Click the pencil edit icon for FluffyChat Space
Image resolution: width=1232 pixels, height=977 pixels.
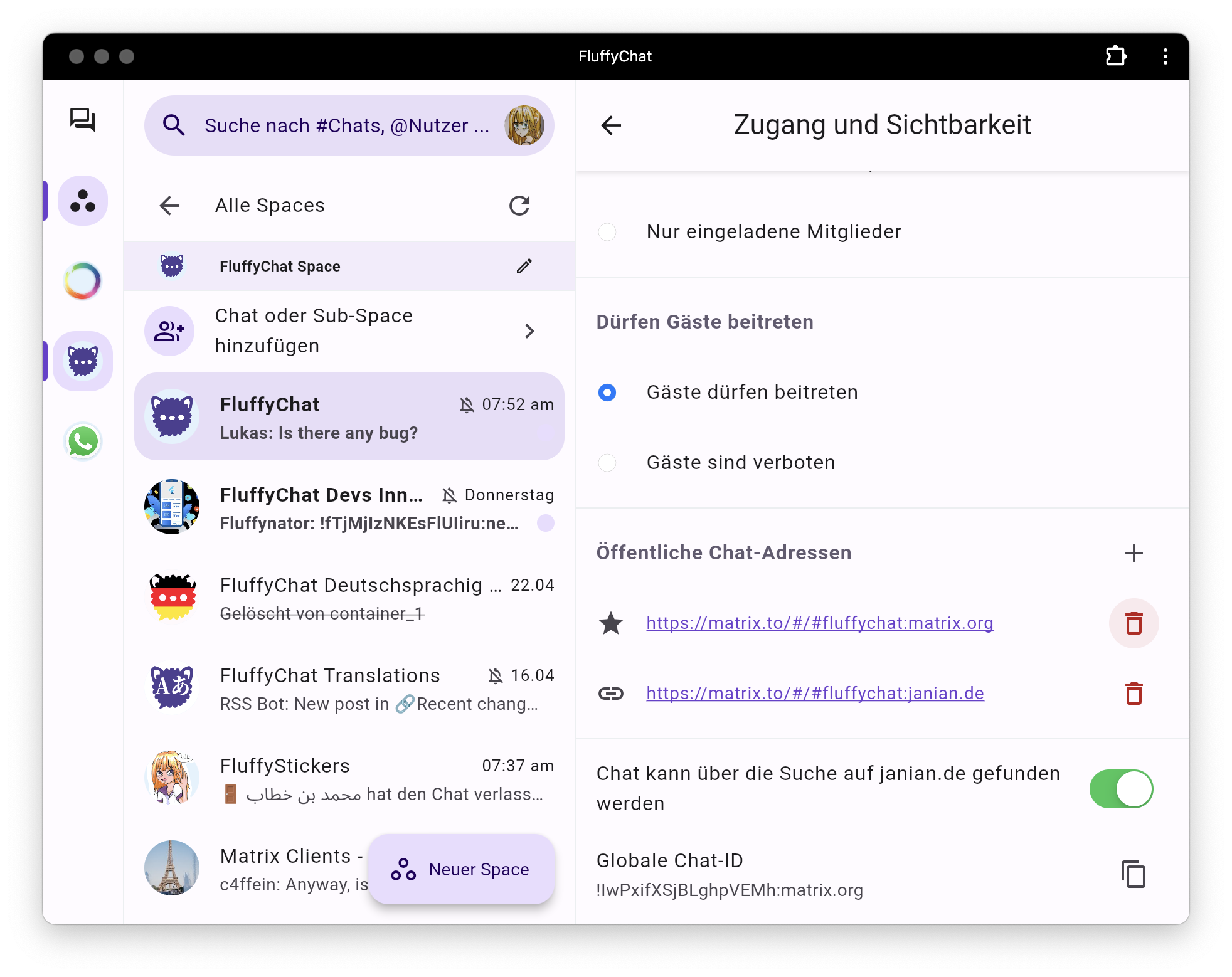point(524,266)
